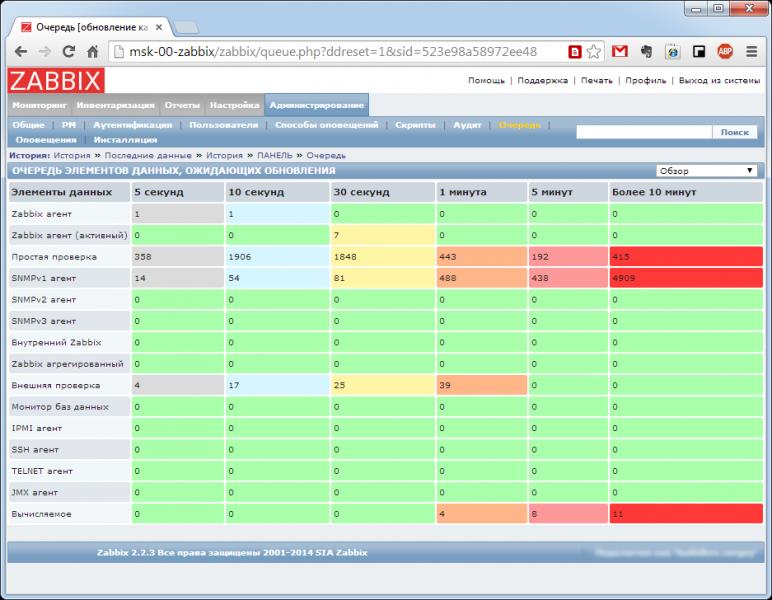This screenshot has width=772, height=600.
Task: Close the Очередь browser tab
Action: (x=159, y=28)
